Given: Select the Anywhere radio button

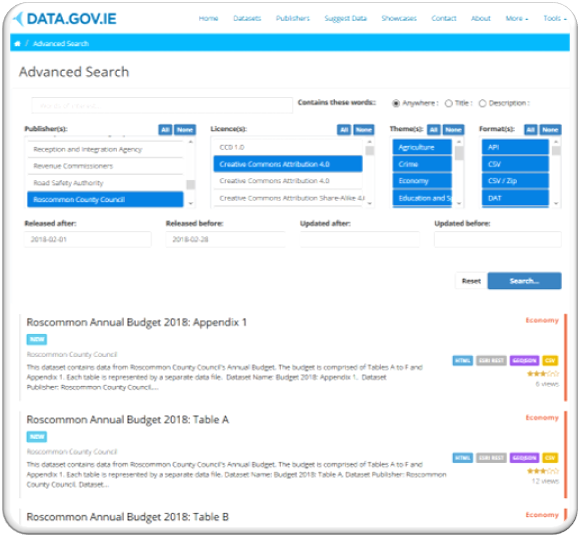Looking at the screenshot, I should 396,103.
